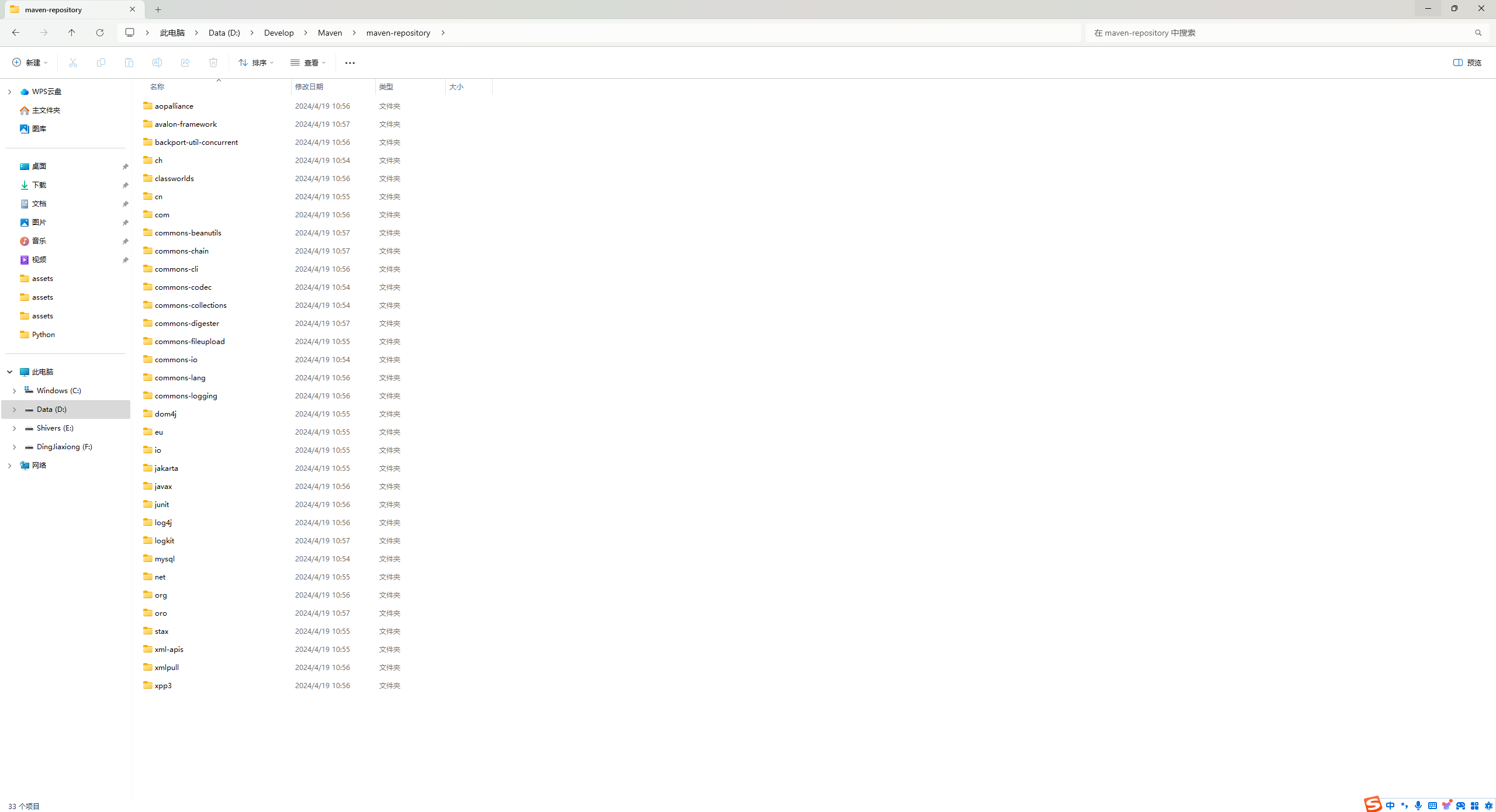
Task: Go back to previous folder
Action: click(x=16, y=33)
